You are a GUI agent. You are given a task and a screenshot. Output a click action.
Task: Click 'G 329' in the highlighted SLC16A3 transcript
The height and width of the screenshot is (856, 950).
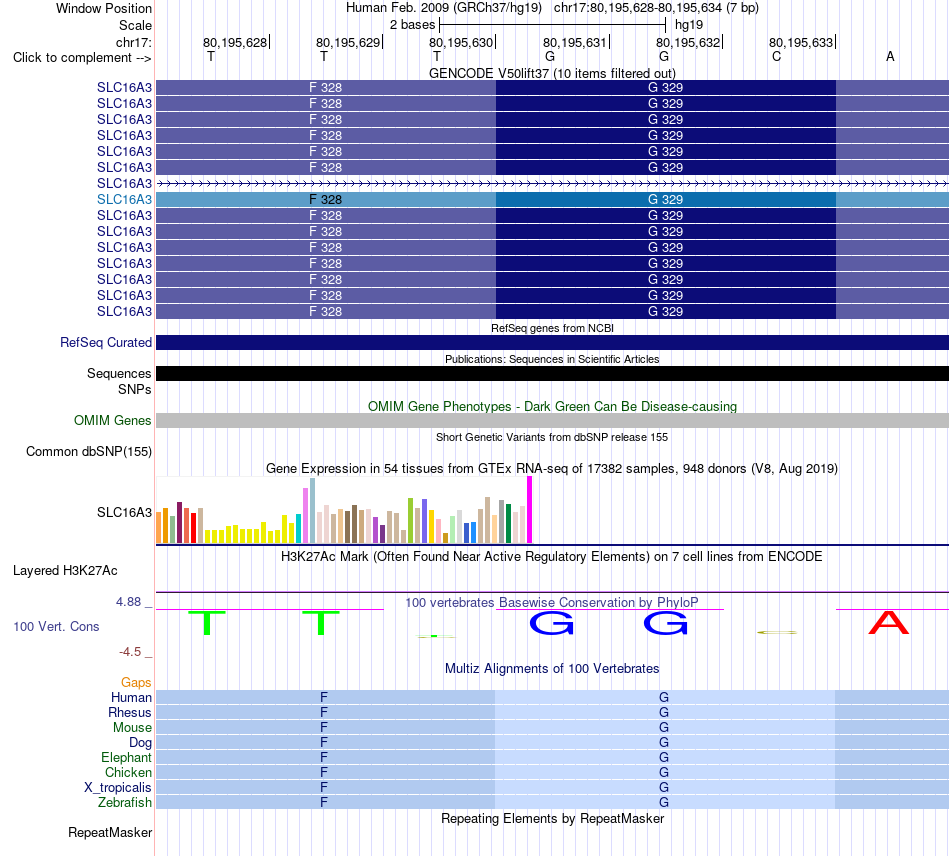pyautogui.click(x=665, y=199)
